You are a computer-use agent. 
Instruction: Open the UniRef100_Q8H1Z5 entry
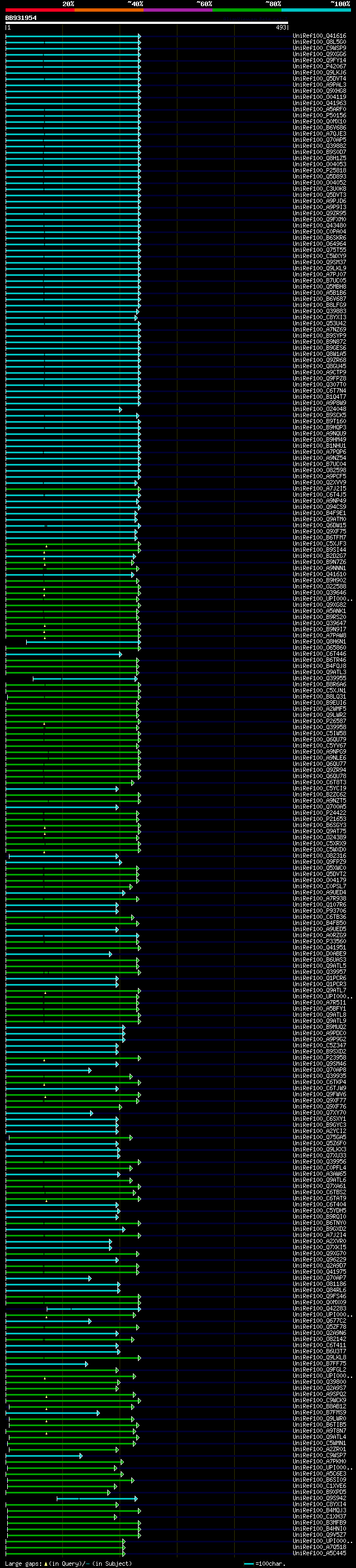click(319, 159)
